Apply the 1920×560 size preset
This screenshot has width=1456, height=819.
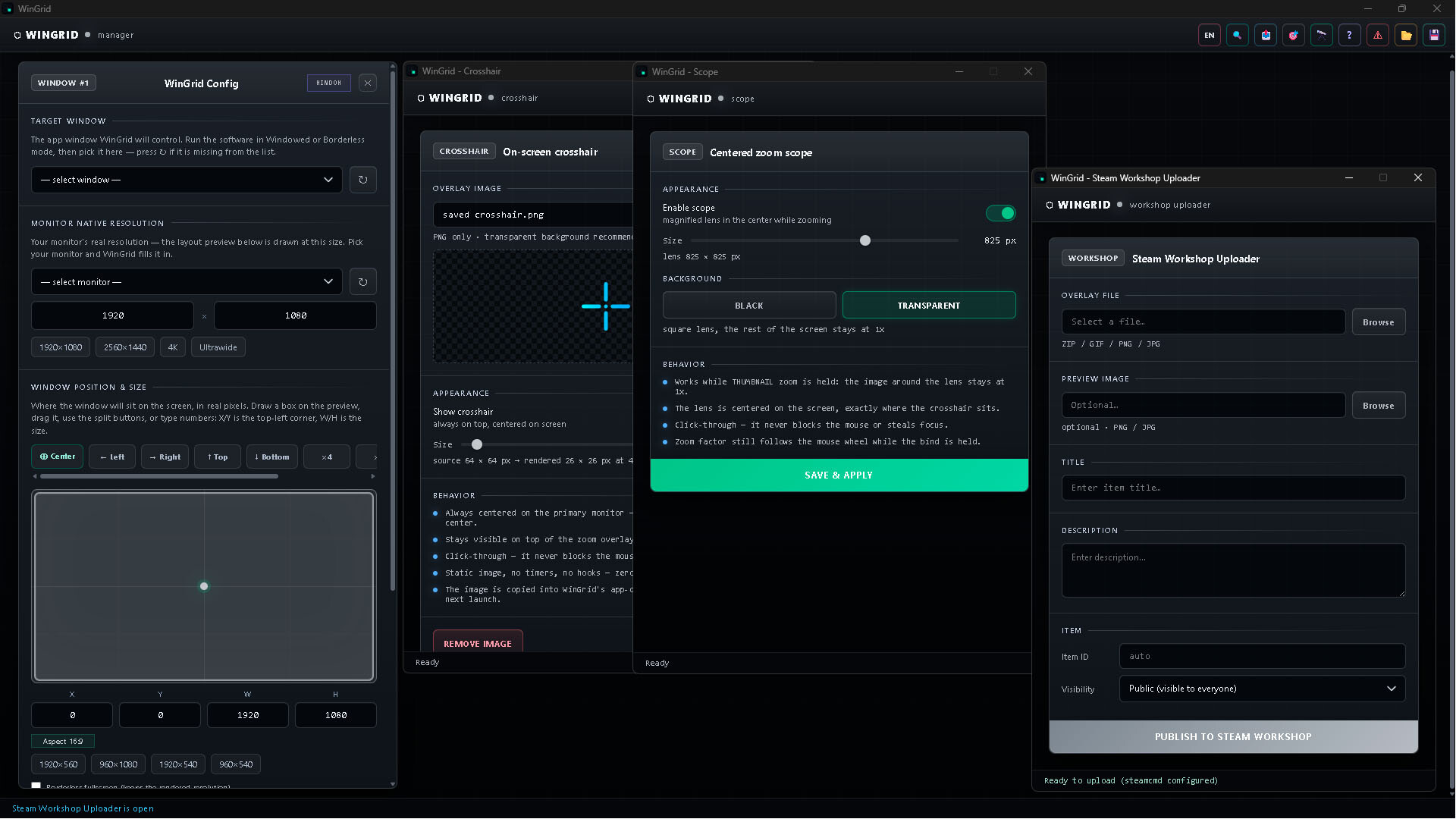[x=58, y=764]
